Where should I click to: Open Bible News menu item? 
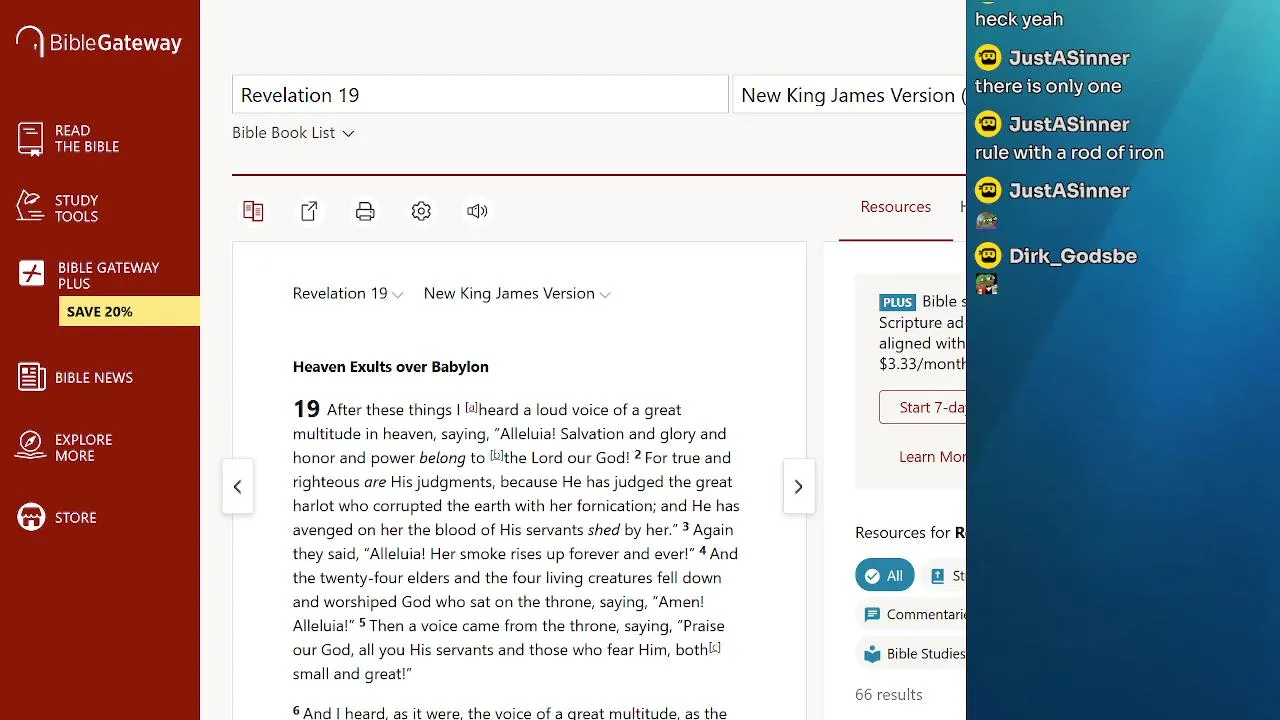tap(94, 378)
